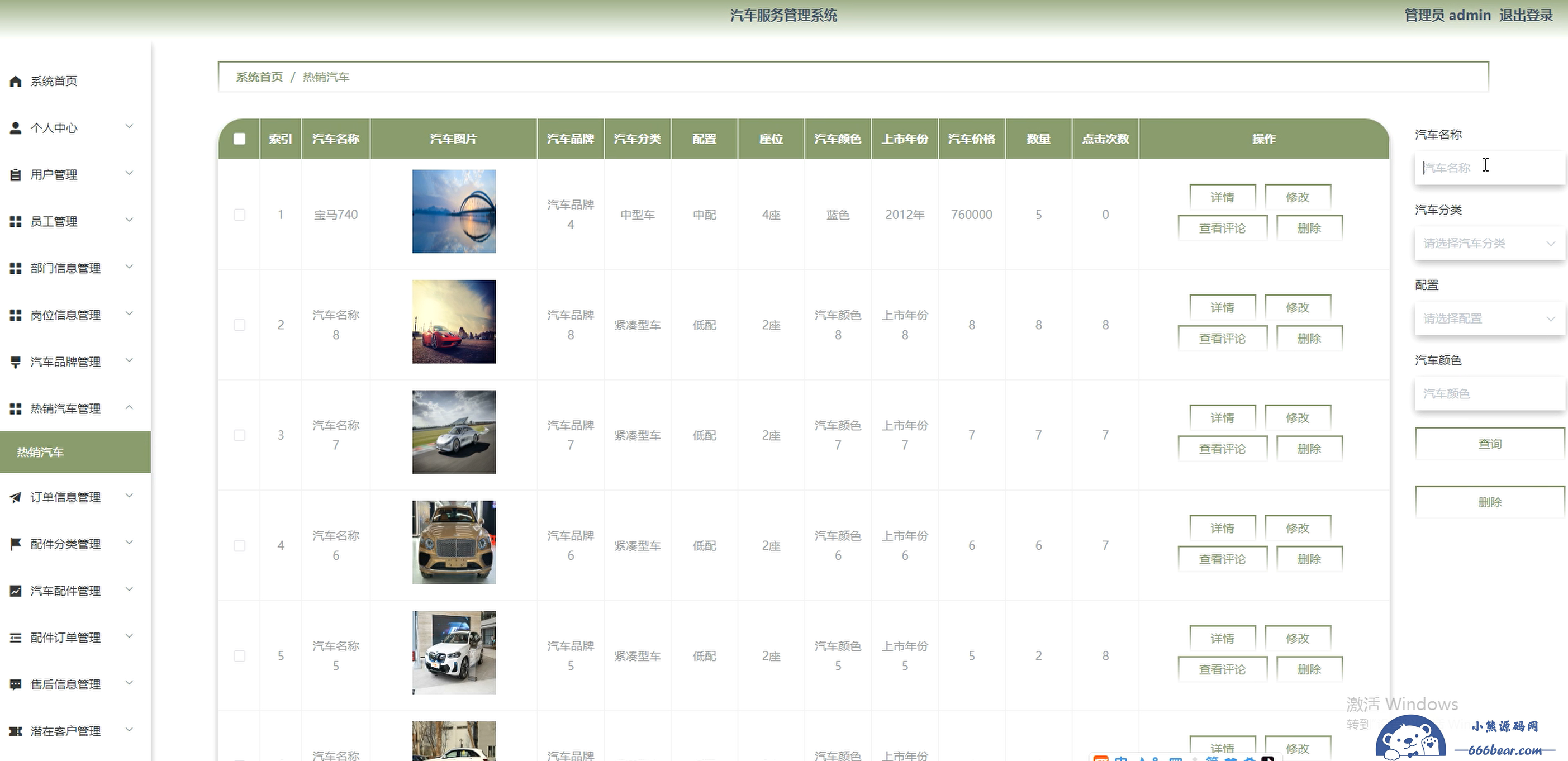Screen dimensions: 1568x761
Task: Expand the 用户管理 menu chevron
Action: [129, 174]
